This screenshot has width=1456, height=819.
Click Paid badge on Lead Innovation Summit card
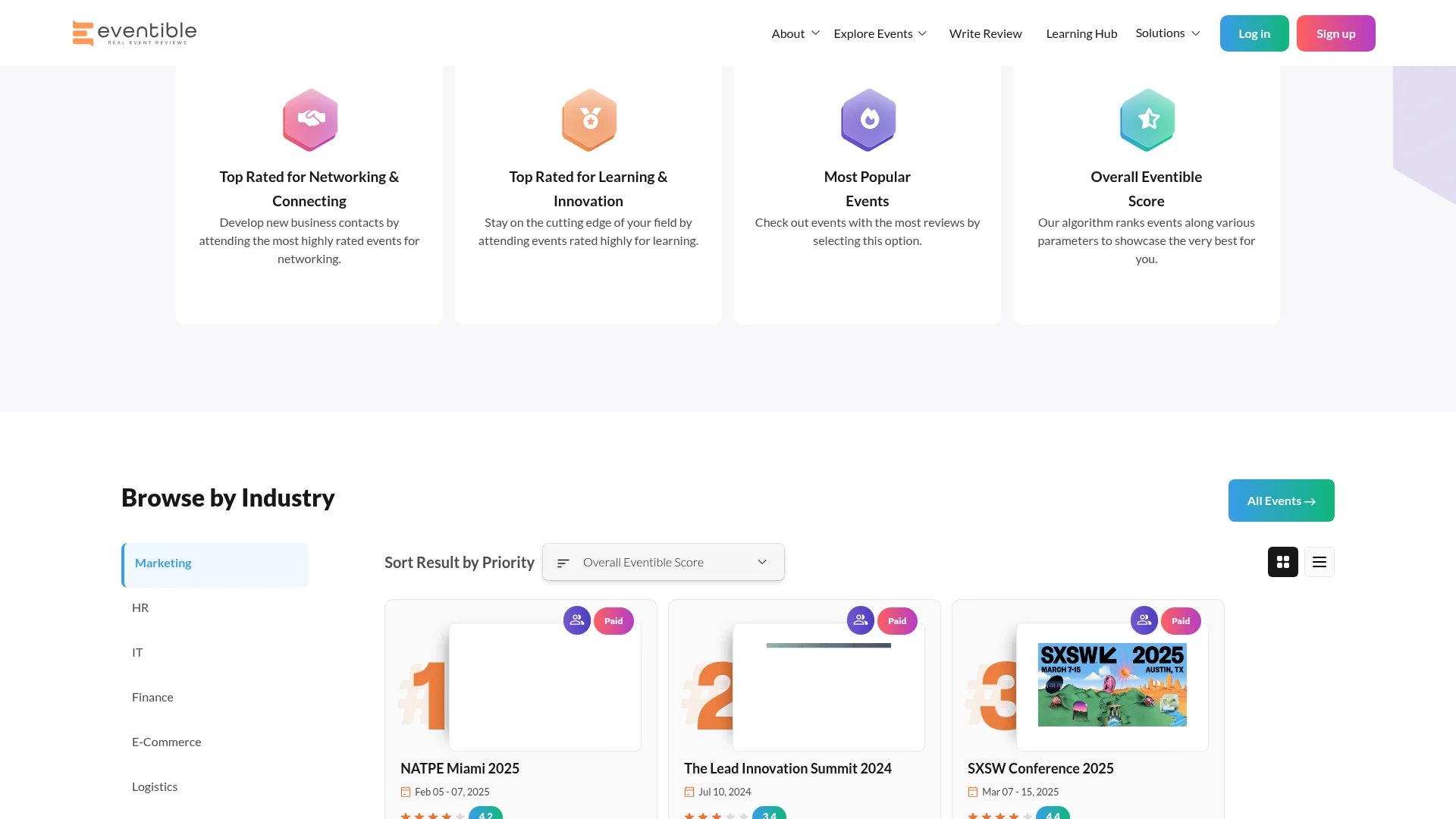pos(897,620)
